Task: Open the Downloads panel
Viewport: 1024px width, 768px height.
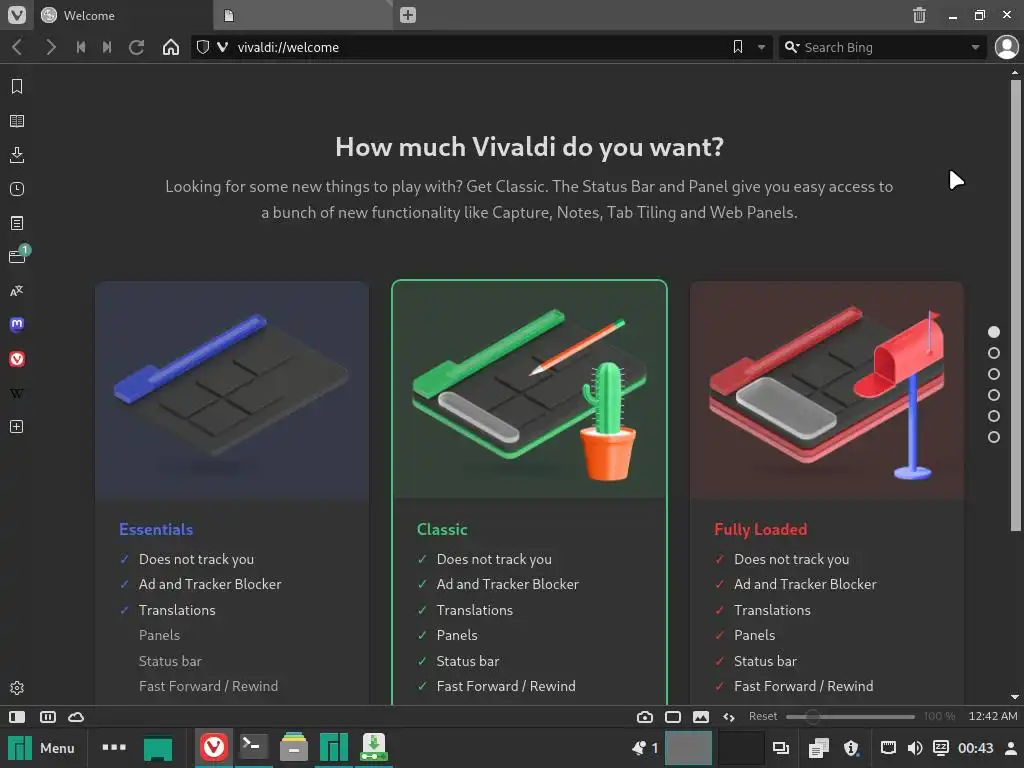Action: point(17,155)
